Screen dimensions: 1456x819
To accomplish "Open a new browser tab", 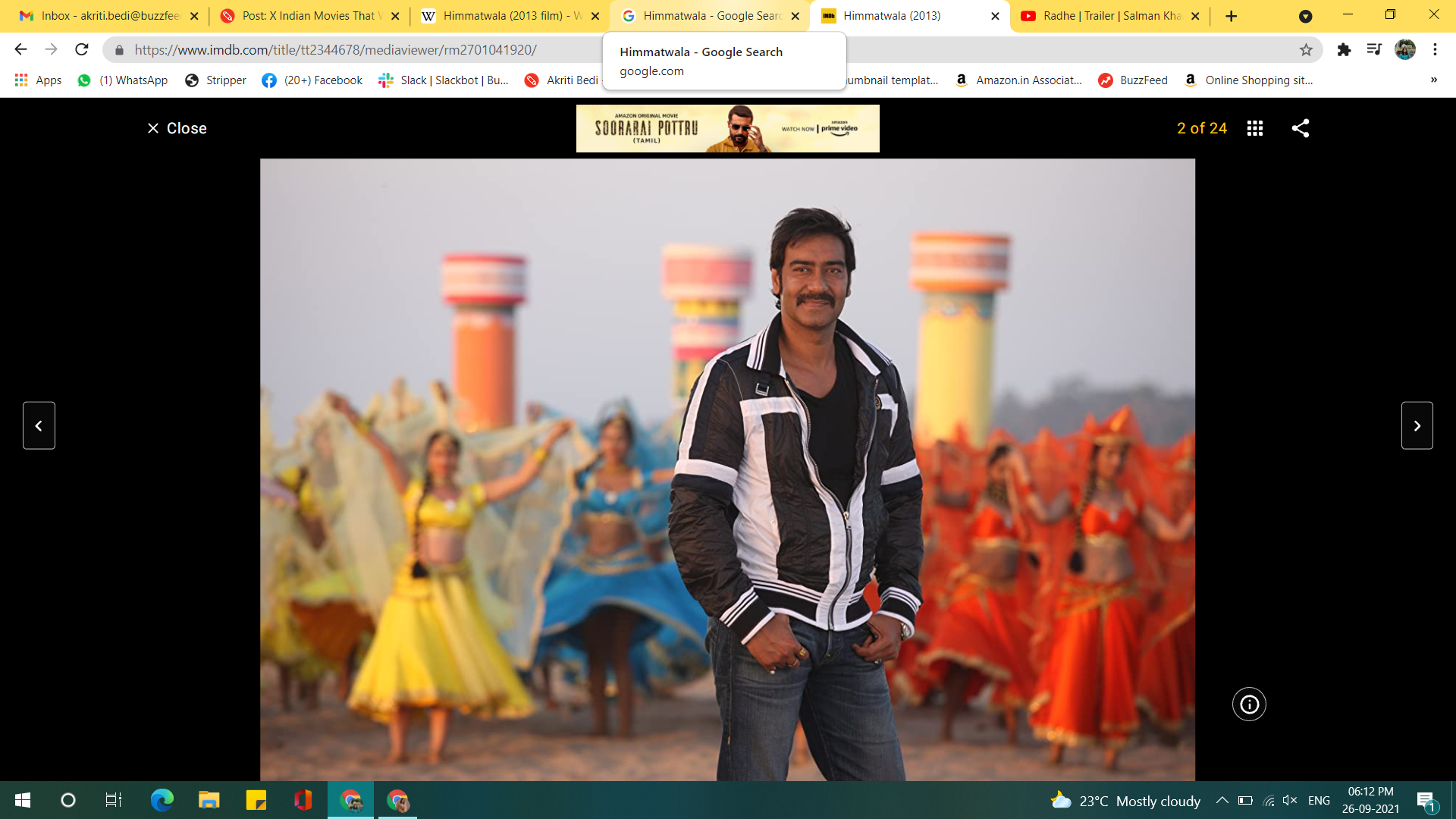I will point(1231,16).
